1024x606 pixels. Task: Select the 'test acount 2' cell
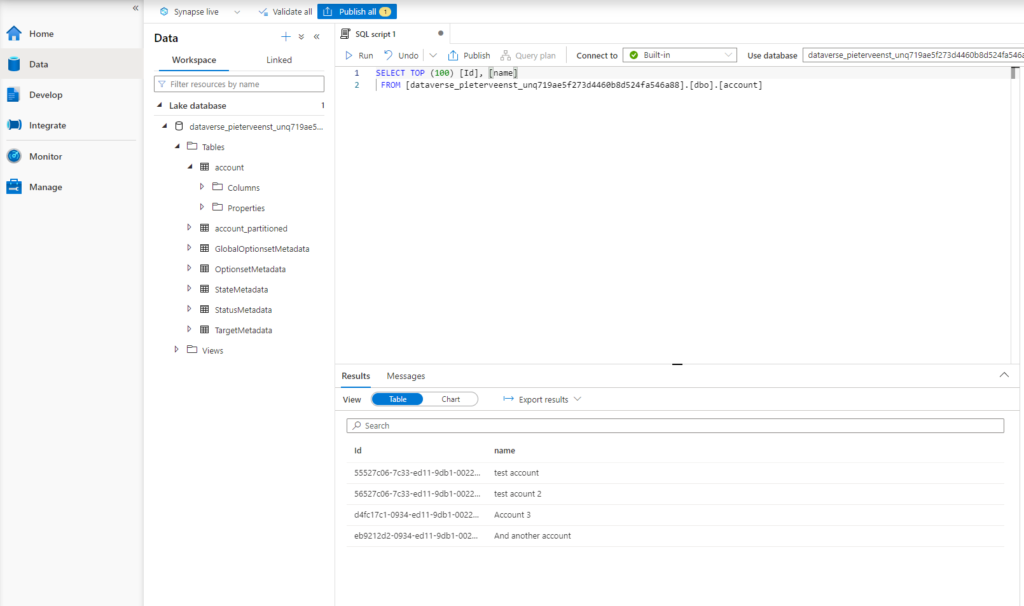click(x=518, y=494)
